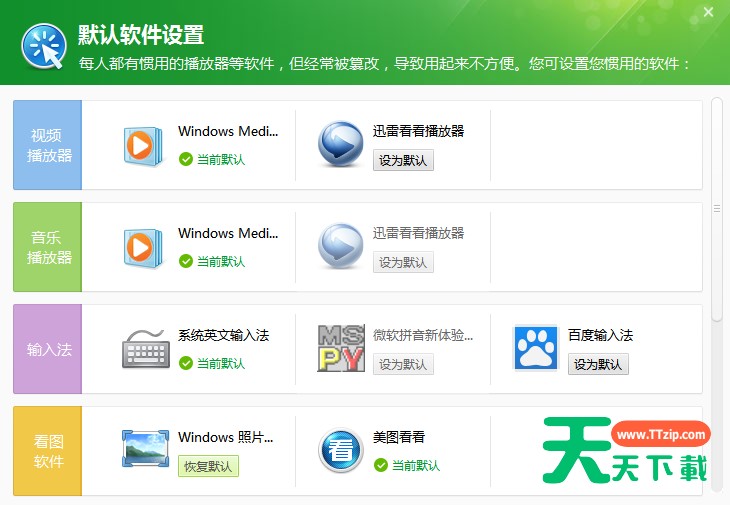
Task: Click 当前默认 status under 系统英文输入法
Action: point(221,364)
